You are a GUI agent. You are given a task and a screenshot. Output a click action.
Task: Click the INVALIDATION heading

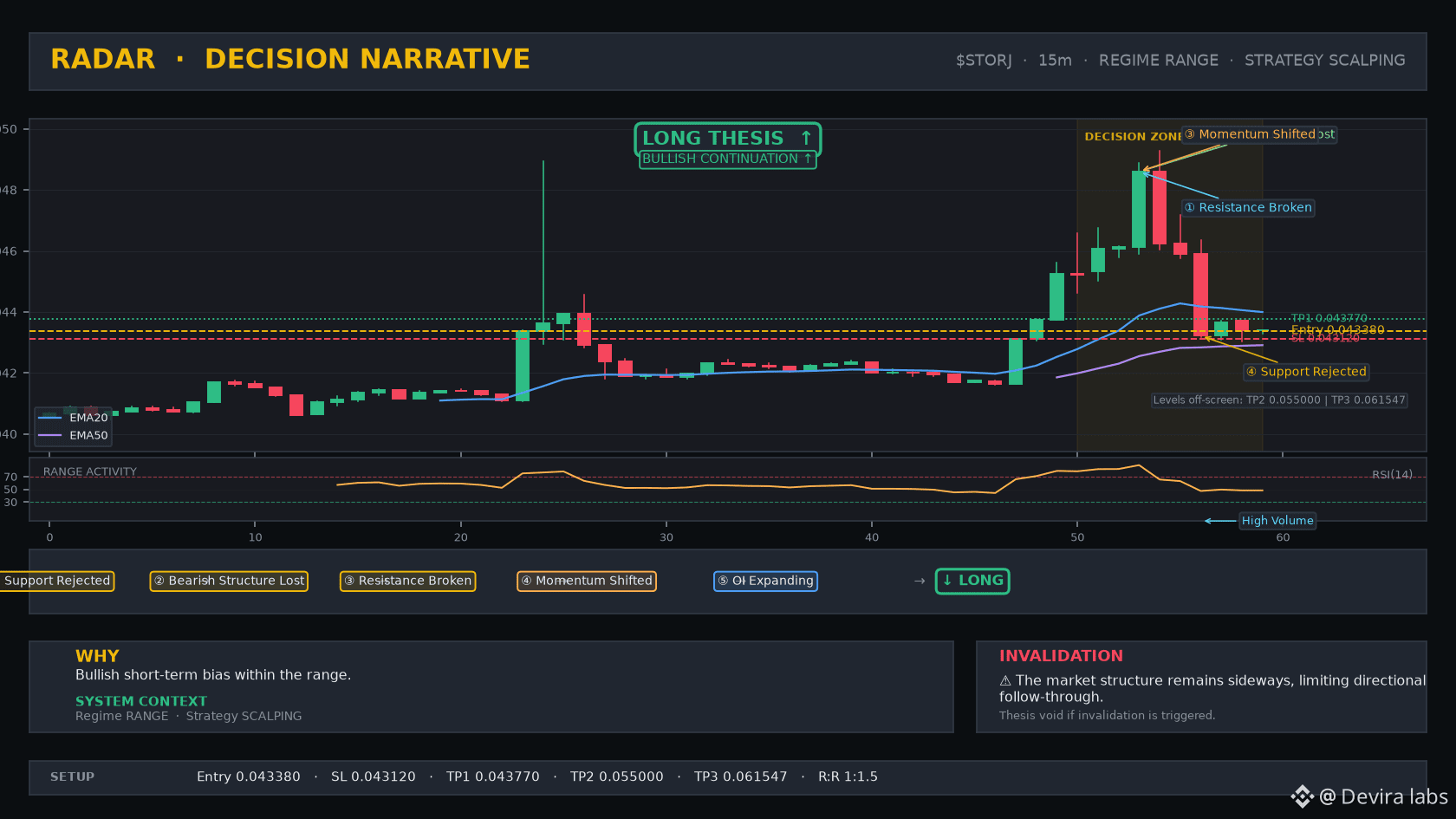click(1061, 656)
